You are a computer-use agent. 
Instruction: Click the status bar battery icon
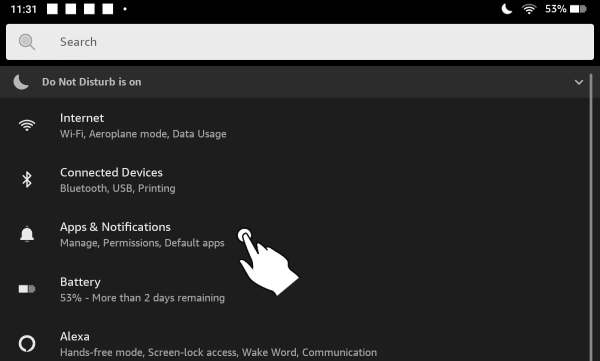(x=578, y=9)
